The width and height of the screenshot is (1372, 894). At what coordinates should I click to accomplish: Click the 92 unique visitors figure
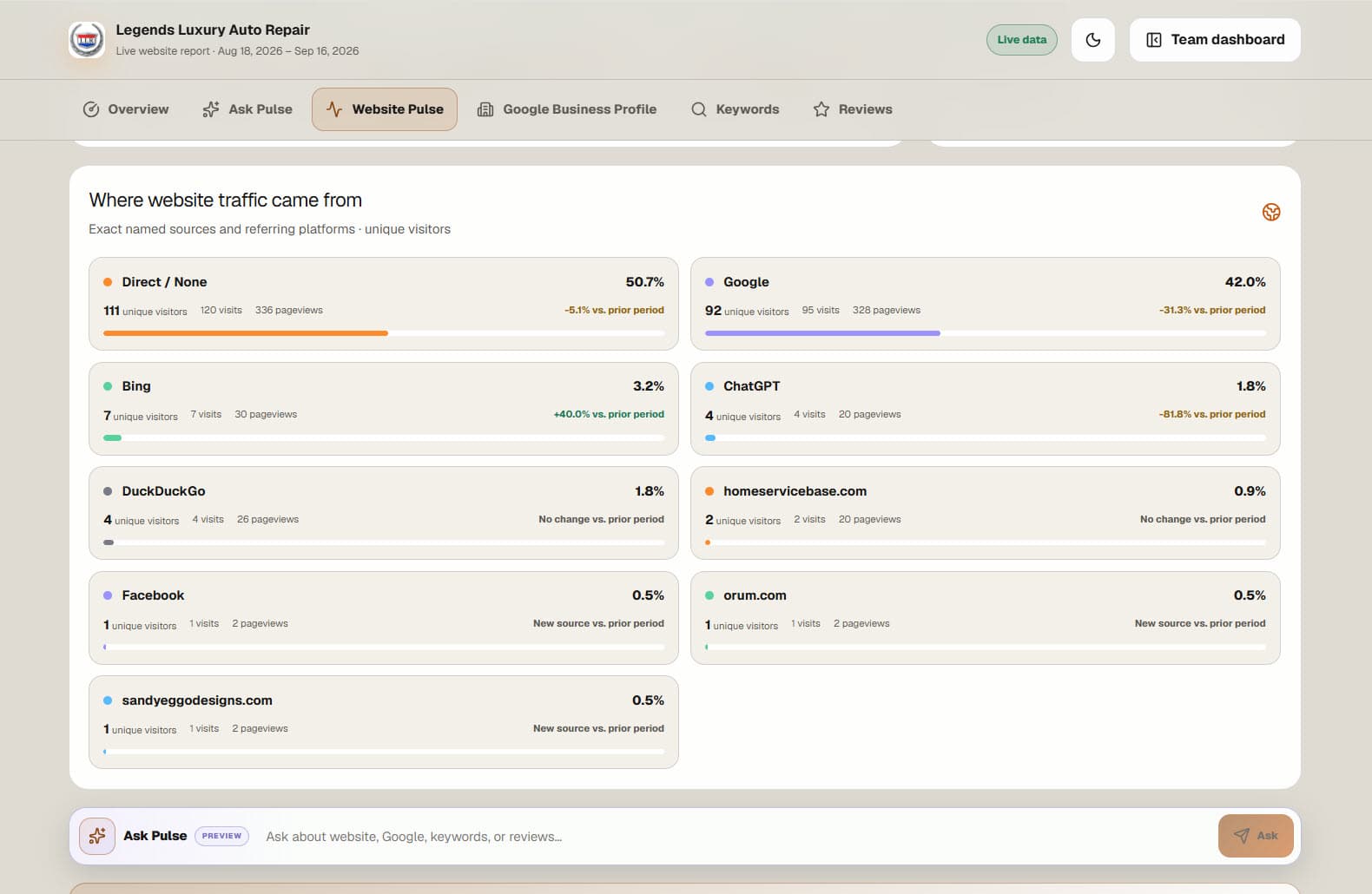point(747,311)
